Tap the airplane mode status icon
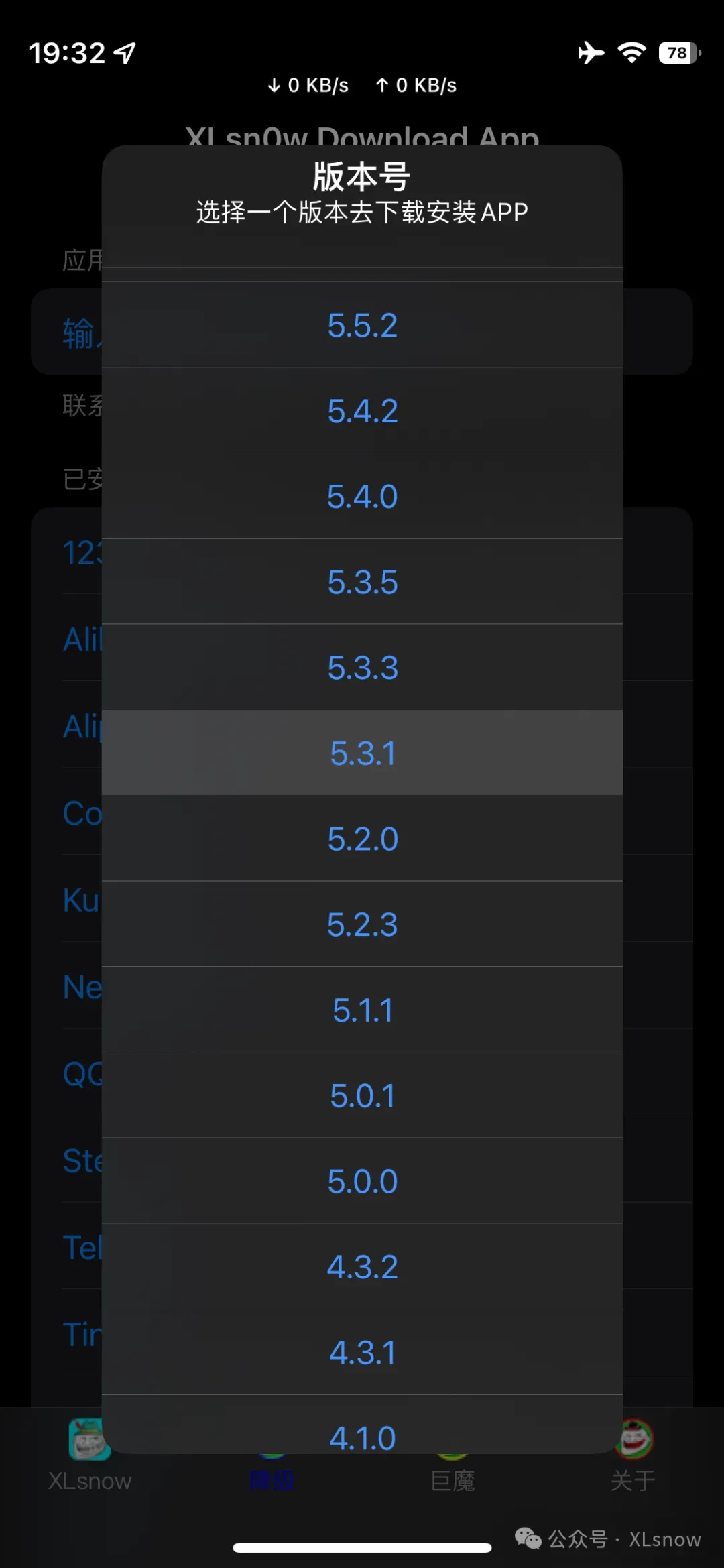Viewport: 724px width, 1568px height. (x=591, y=52)
